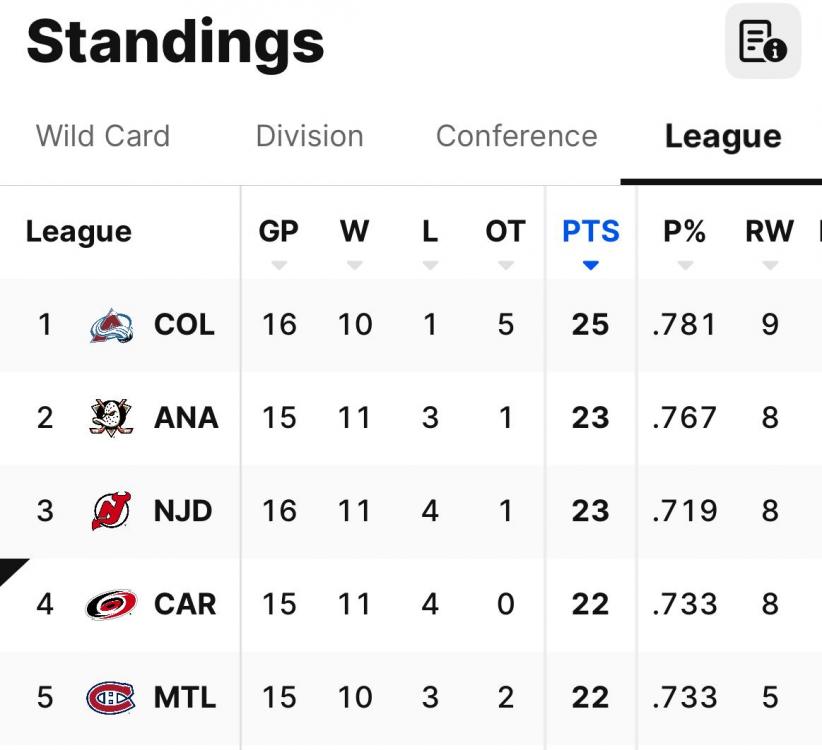
Task: Switch to the Wild Card tab
Action: 103,136
